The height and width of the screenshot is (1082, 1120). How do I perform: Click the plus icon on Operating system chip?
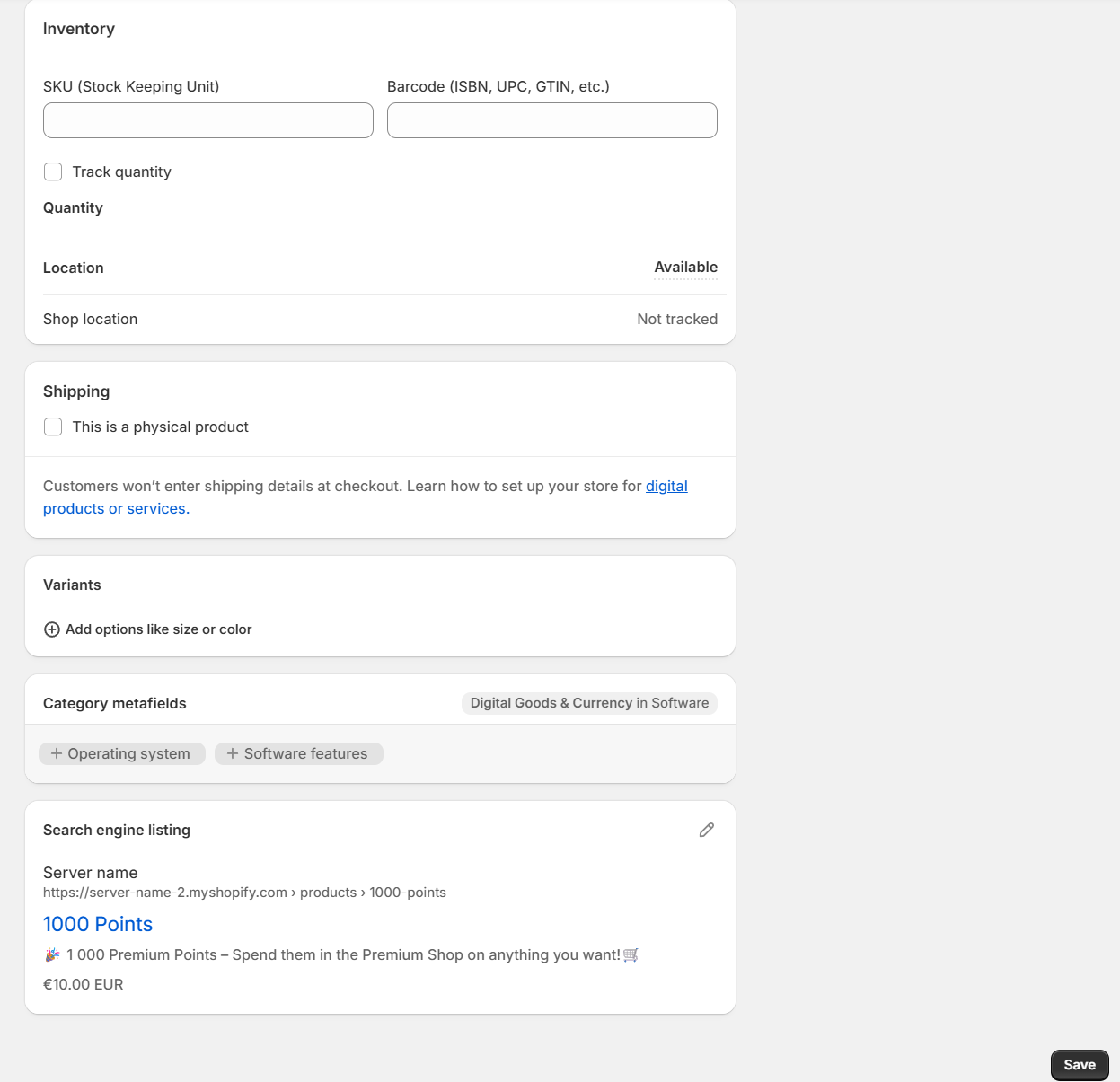click(x=57, y=753)
